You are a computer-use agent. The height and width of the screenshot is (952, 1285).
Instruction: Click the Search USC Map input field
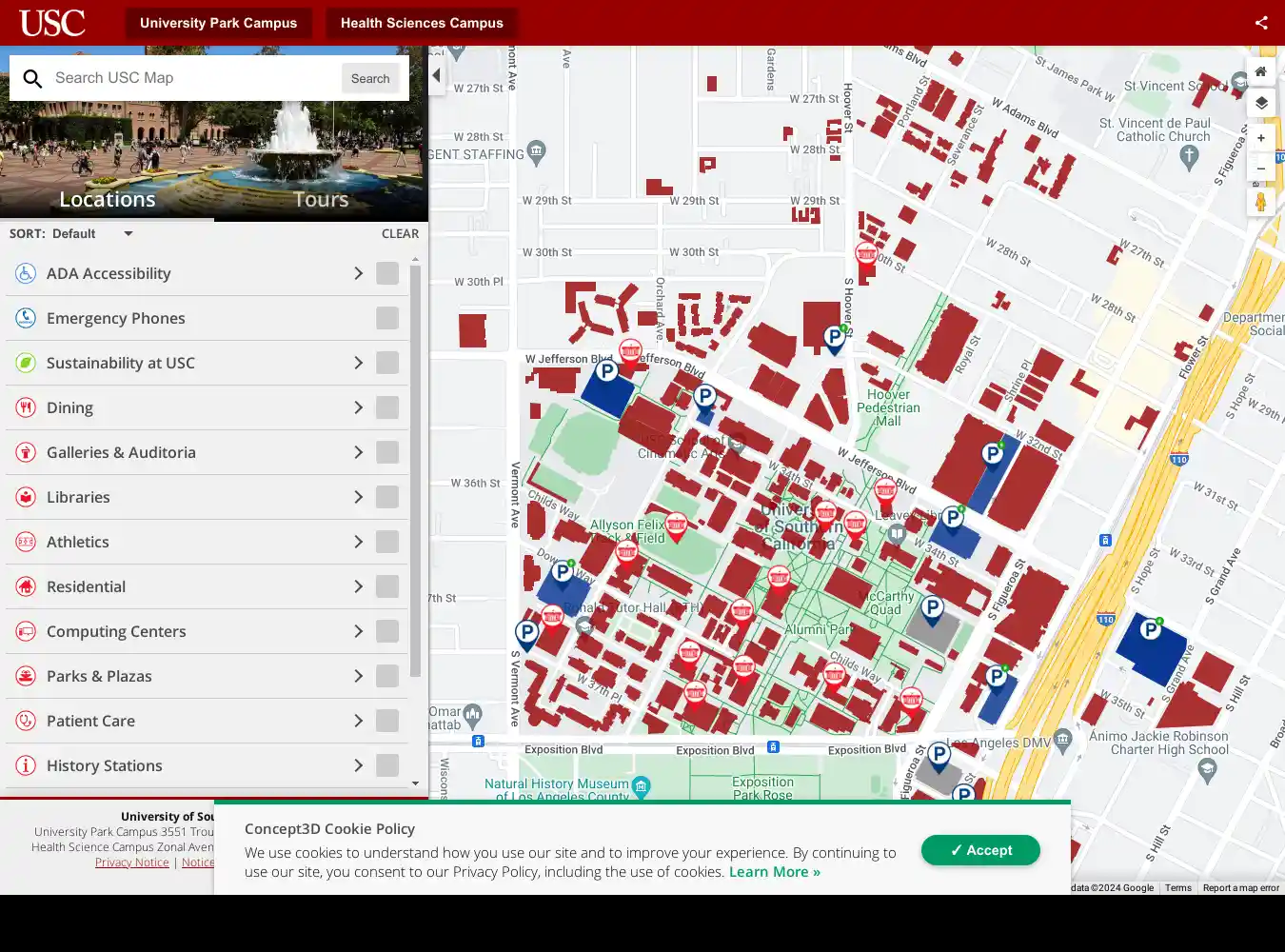point(195,78)
